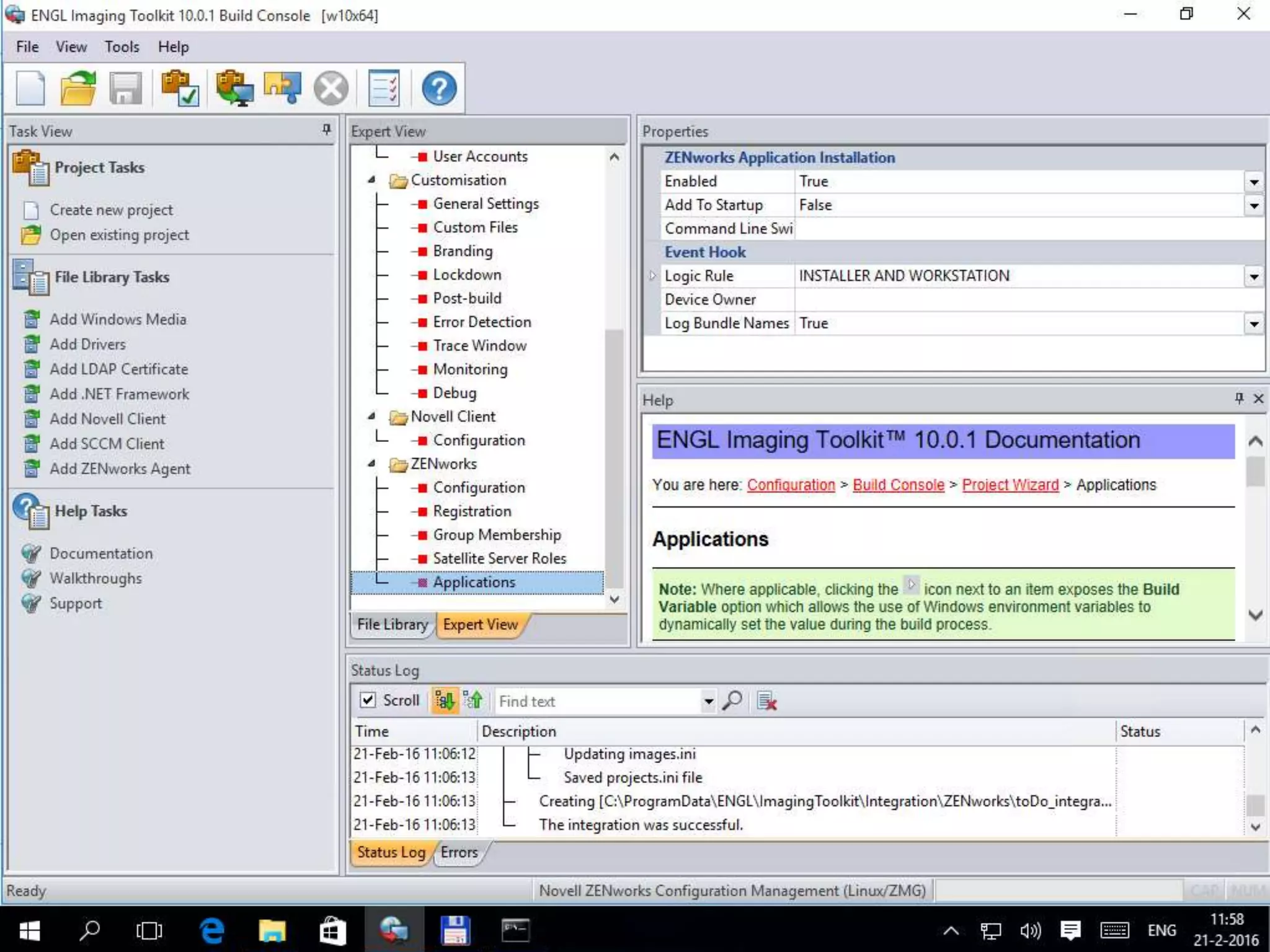Click the Build Console breadcrumb link
This screenshot has width=1270, height=952.
(898, 485)
